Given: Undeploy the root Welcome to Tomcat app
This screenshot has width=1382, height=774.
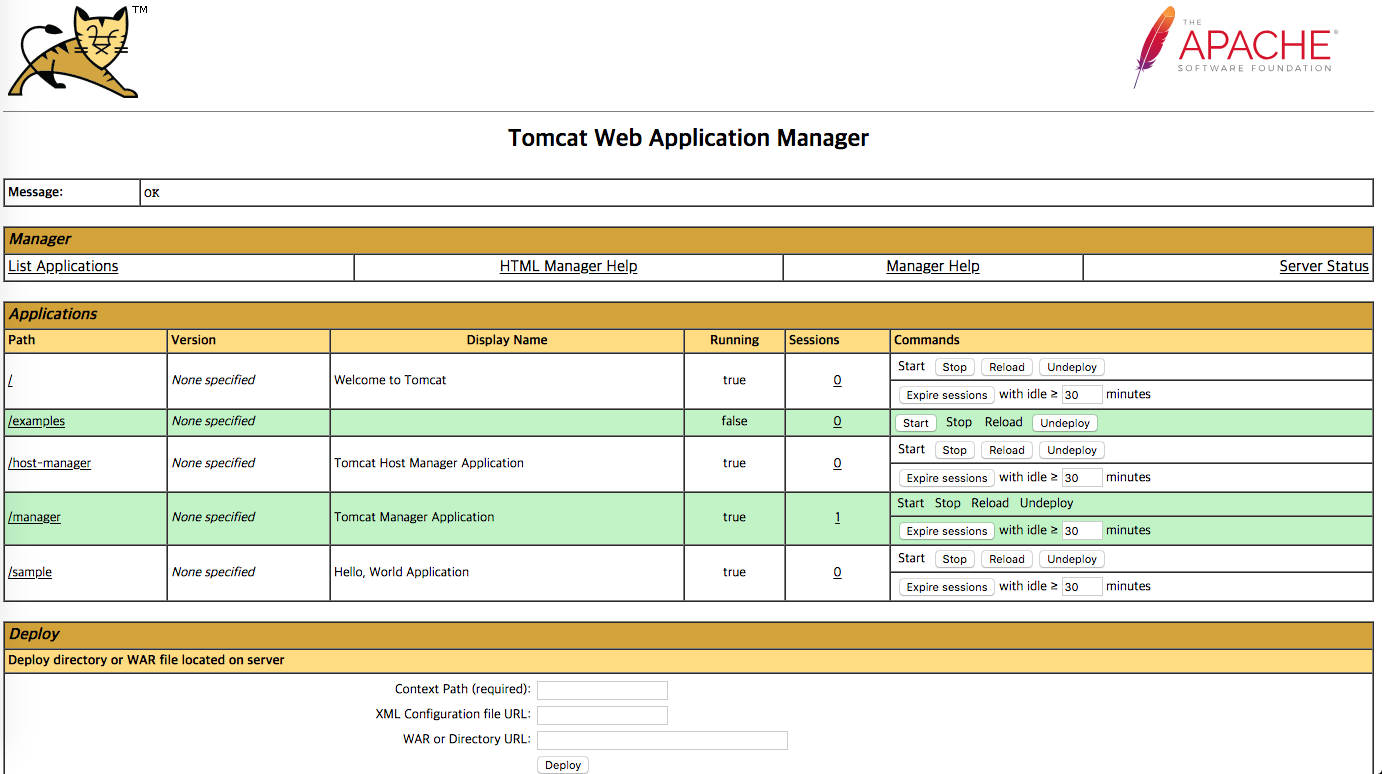Looking at the screenshot, I should (x=1072, y=367).
